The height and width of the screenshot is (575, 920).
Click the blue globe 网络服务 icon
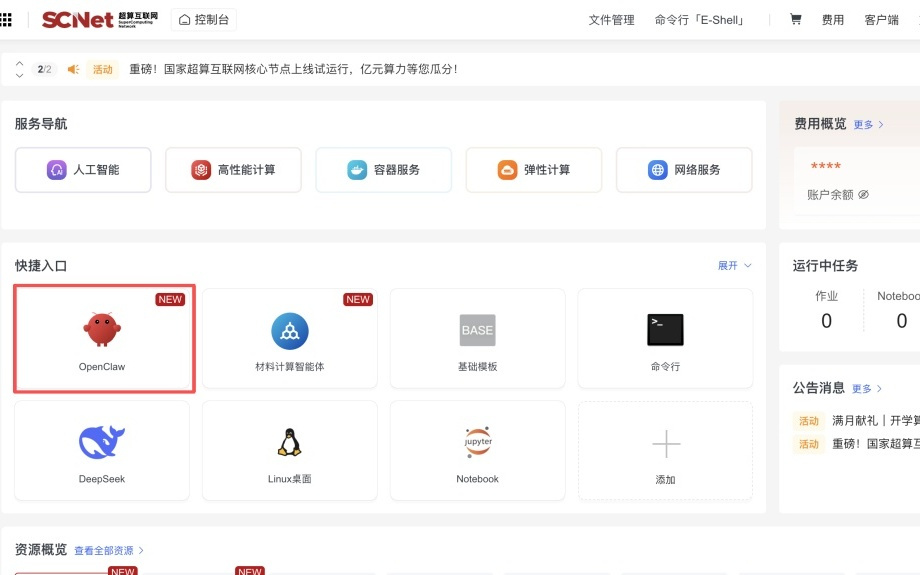click(658, 170)
